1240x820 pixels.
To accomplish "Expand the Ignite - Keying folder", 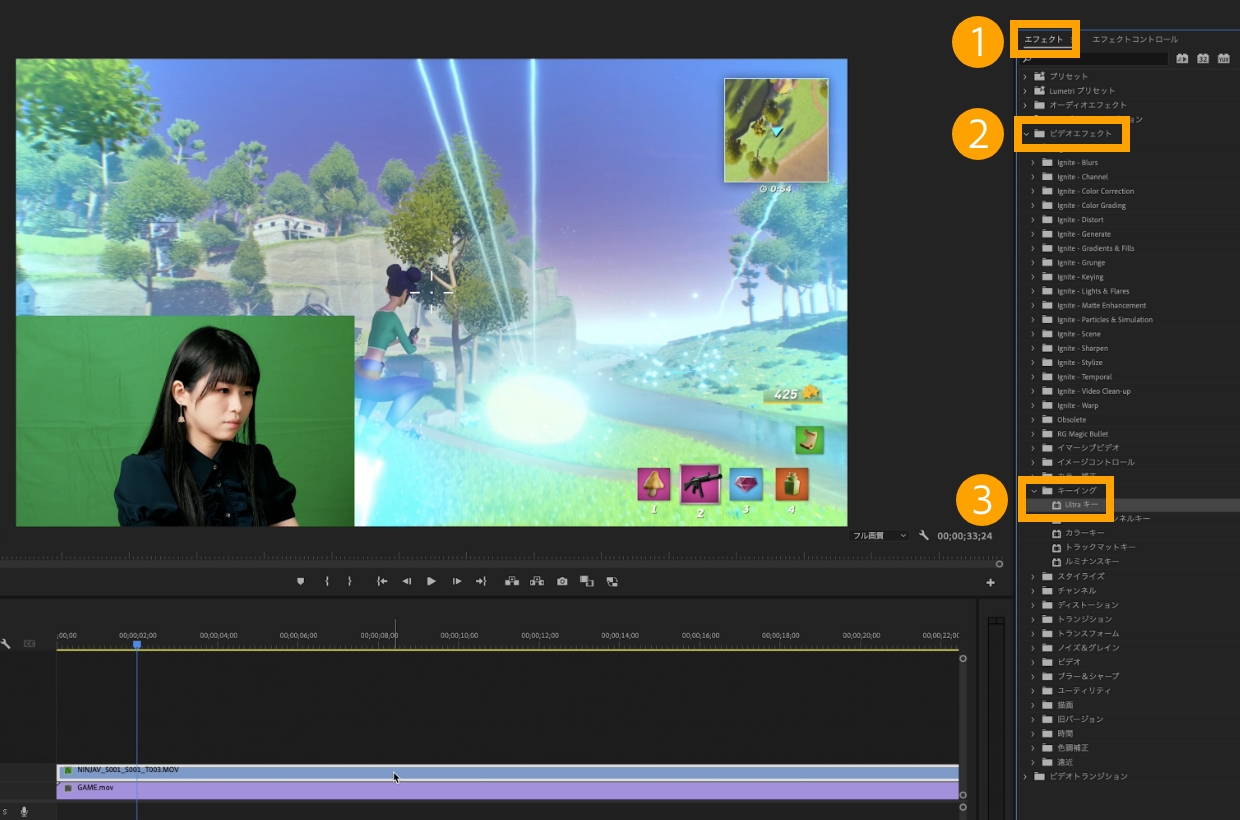I will [1033, 277].
